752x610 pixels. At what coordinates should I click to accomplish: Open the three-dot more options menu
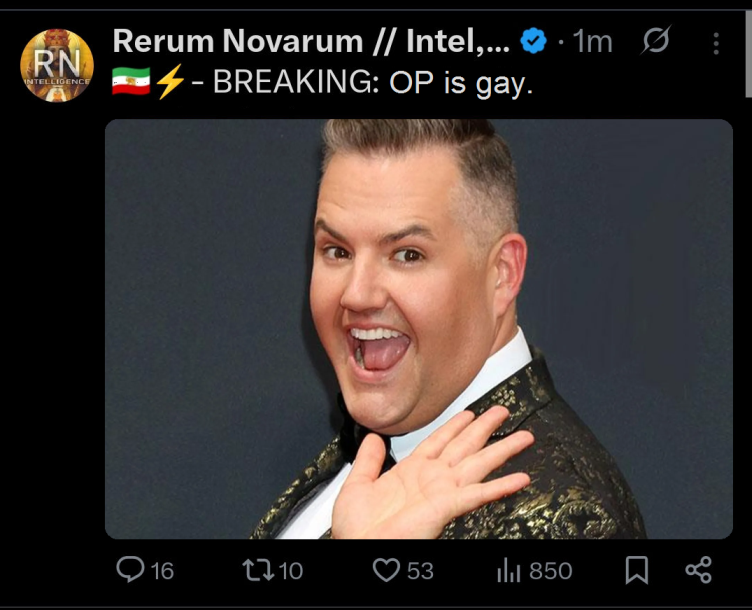716,44
